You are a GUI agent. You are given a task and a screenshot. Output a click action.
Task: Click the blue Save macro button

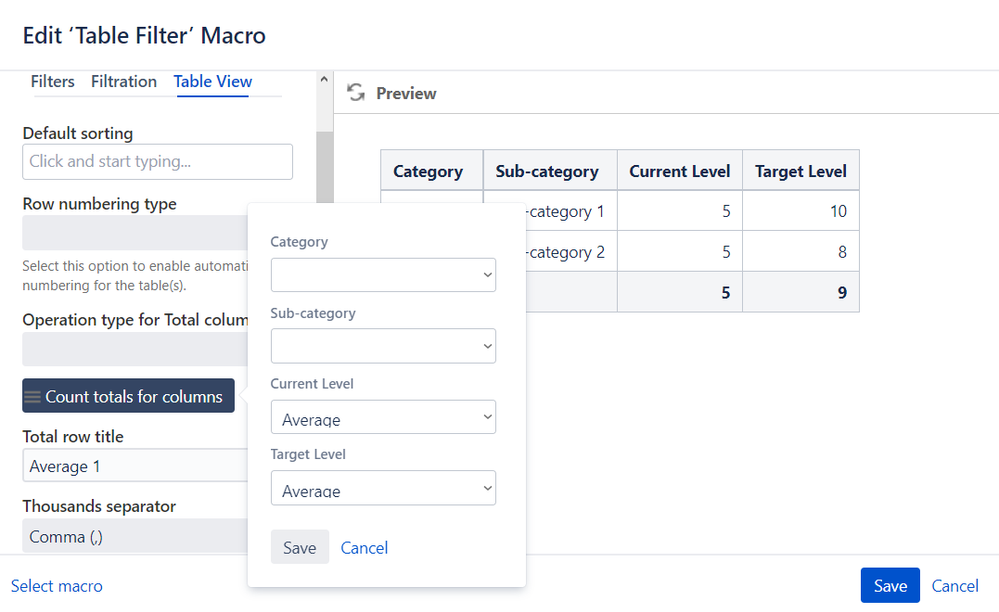(x=890, y=585)
